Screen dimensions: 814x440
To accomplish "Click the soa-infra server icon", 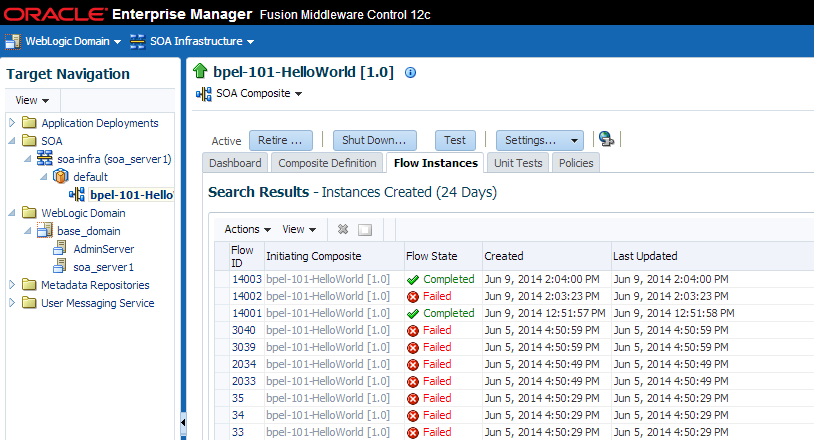I will click(x=45, y=158).
